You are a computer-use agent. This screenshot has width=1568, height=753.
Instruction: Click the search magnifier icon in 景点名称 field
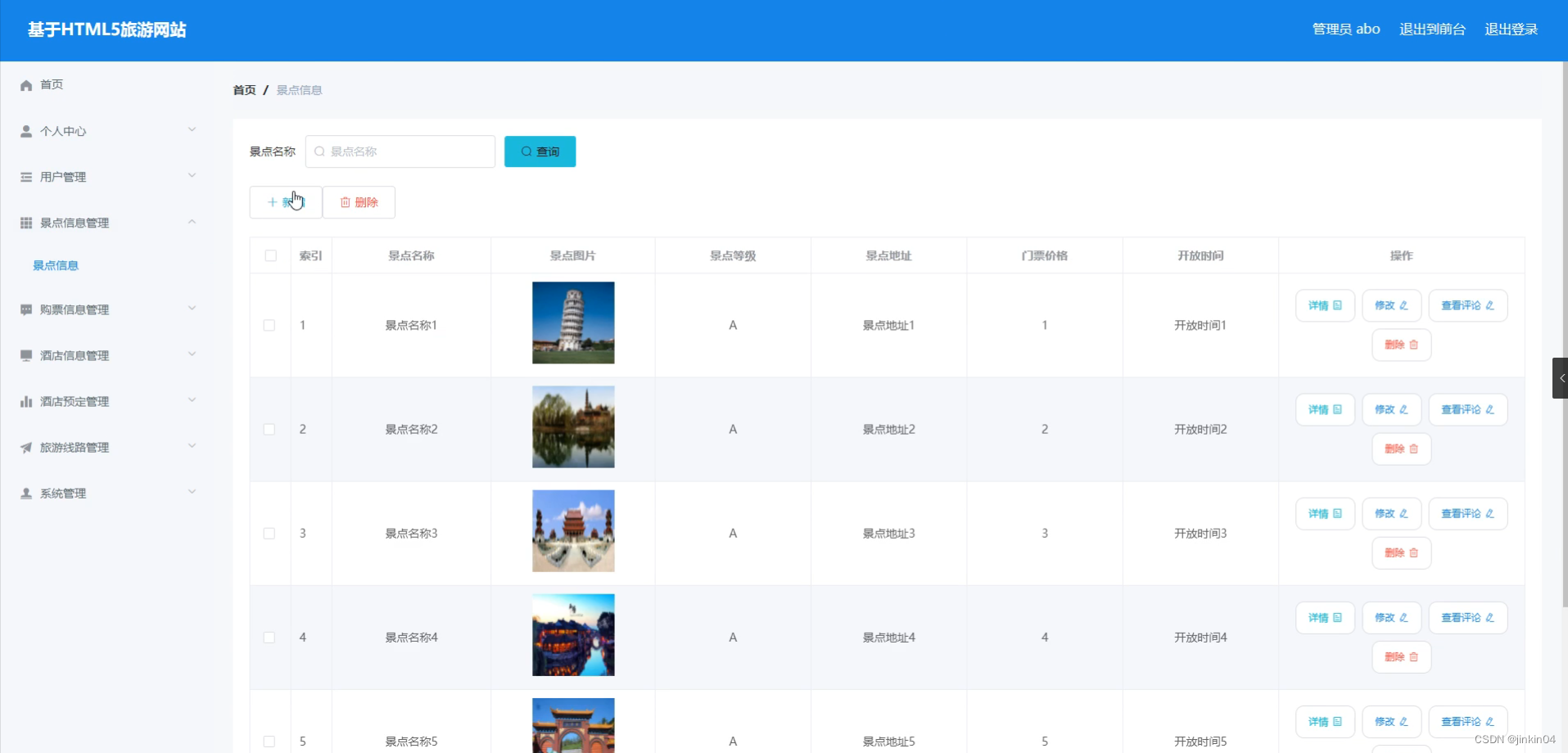click(319, 151)
